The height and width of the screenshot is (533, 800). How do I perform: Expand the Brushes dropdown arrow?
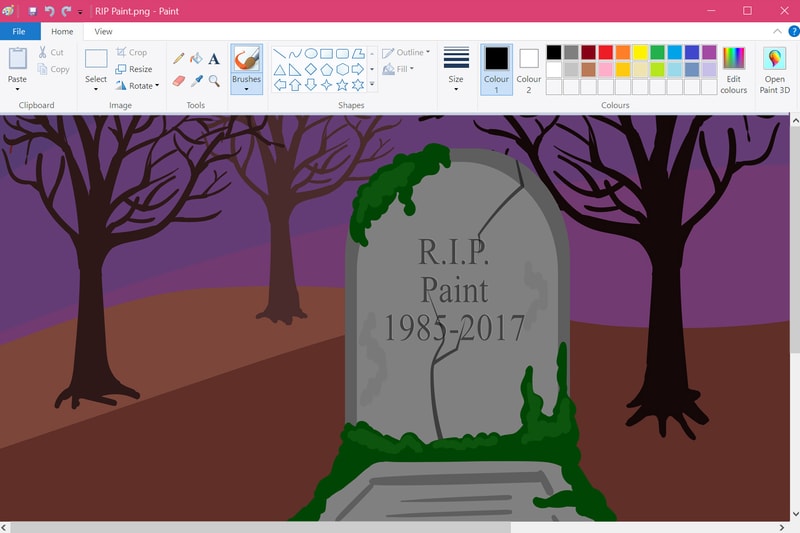coord(246,90)
